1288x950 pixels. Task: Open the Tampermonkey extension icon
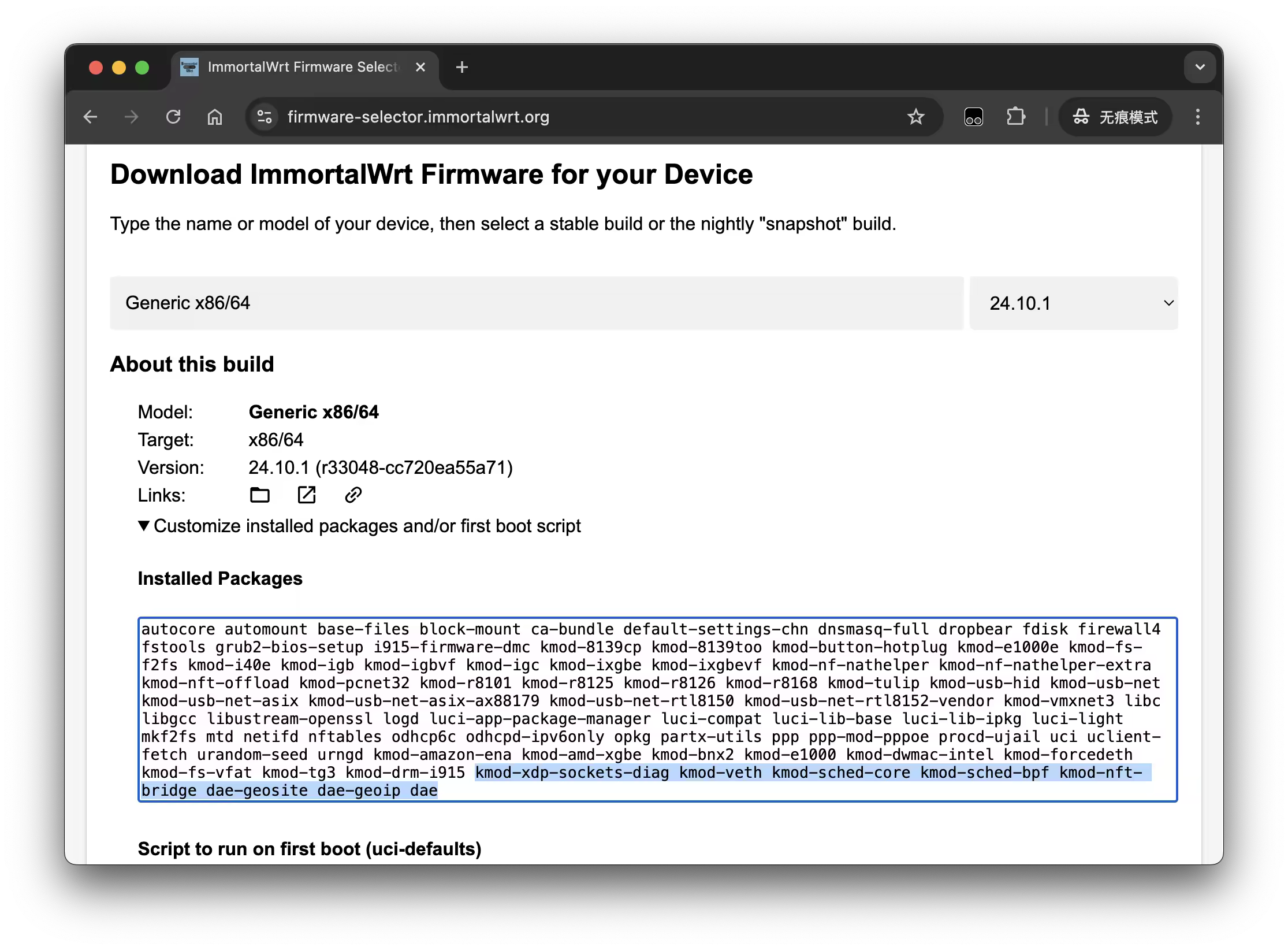(973, 117)
